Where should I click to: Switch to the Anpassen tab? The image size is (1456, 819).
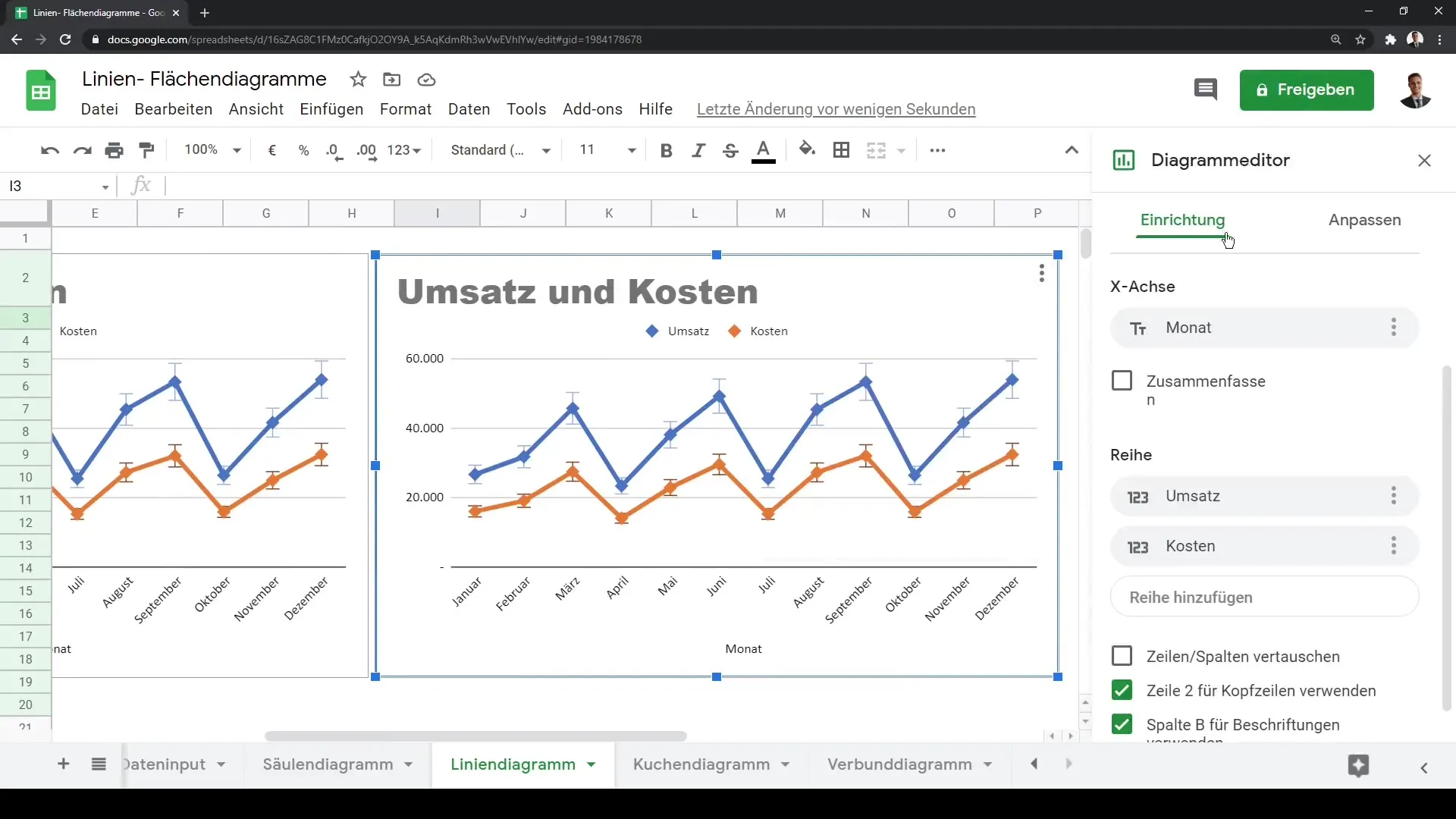pos(1365,220)
